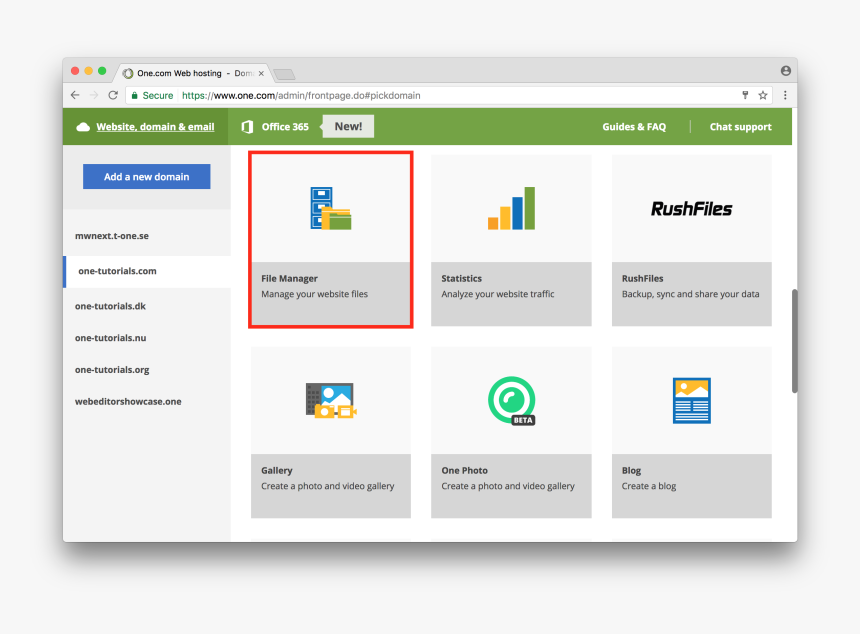The image size is (860, 634).
Task: Click the One Photo title text
Action: coord(464,471)
